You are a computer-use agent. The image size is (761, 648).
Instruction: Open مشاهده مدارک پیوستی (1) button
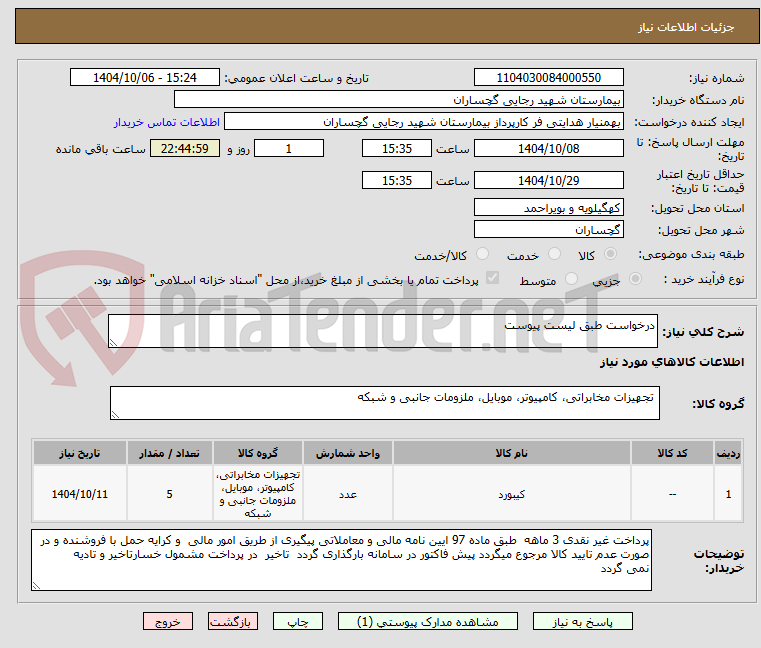428,621
